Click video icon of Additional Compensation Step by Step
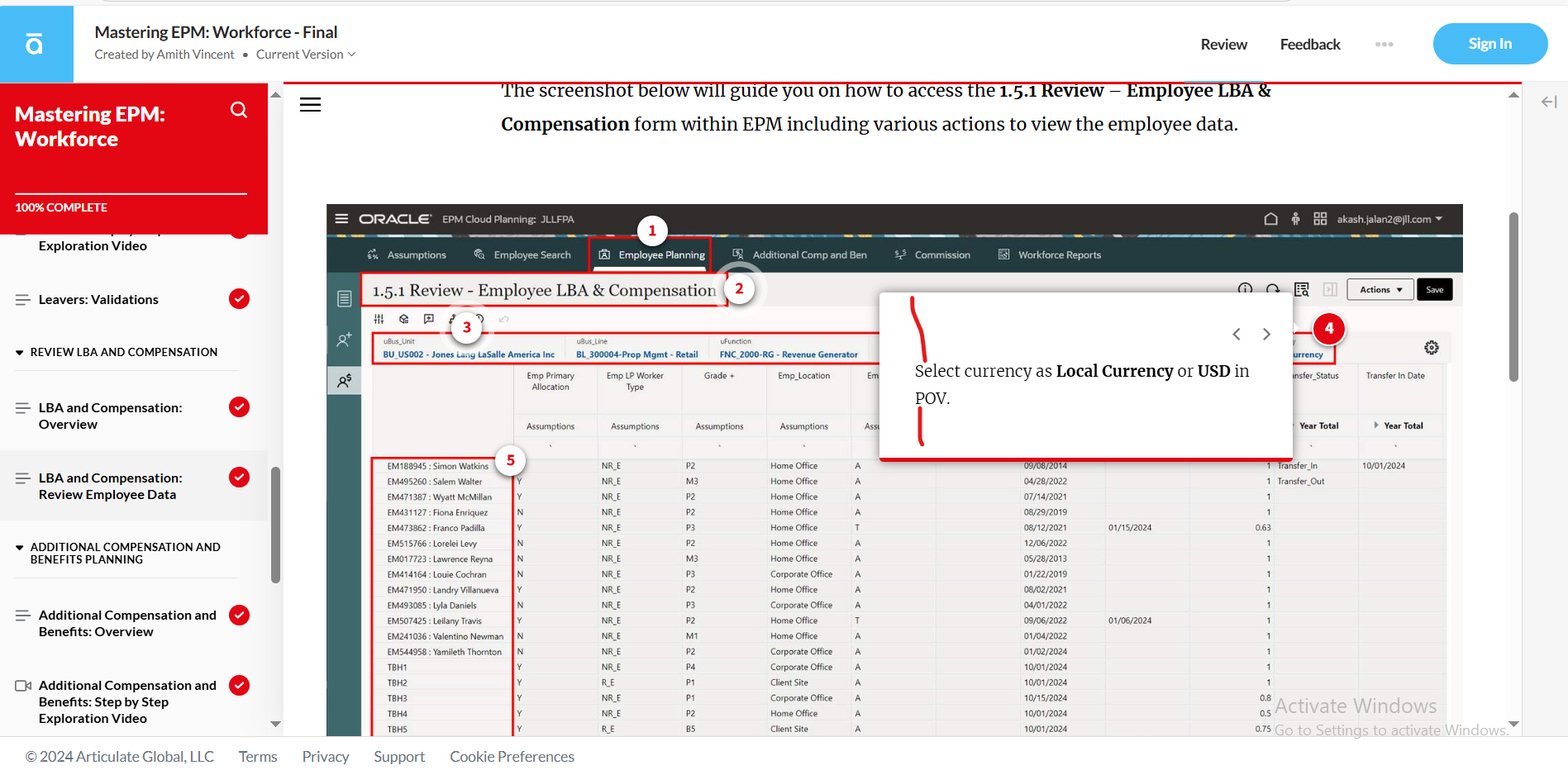Viewport: 1568px width, 775px height. point(23,686)
